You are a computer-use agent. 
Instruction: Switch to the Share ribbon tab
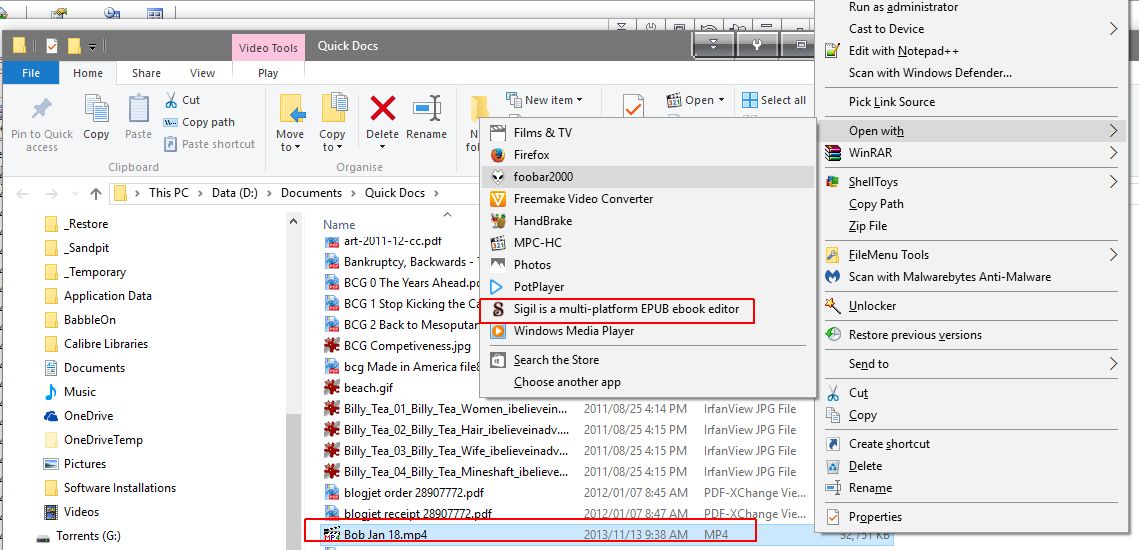tap(147, 73)
